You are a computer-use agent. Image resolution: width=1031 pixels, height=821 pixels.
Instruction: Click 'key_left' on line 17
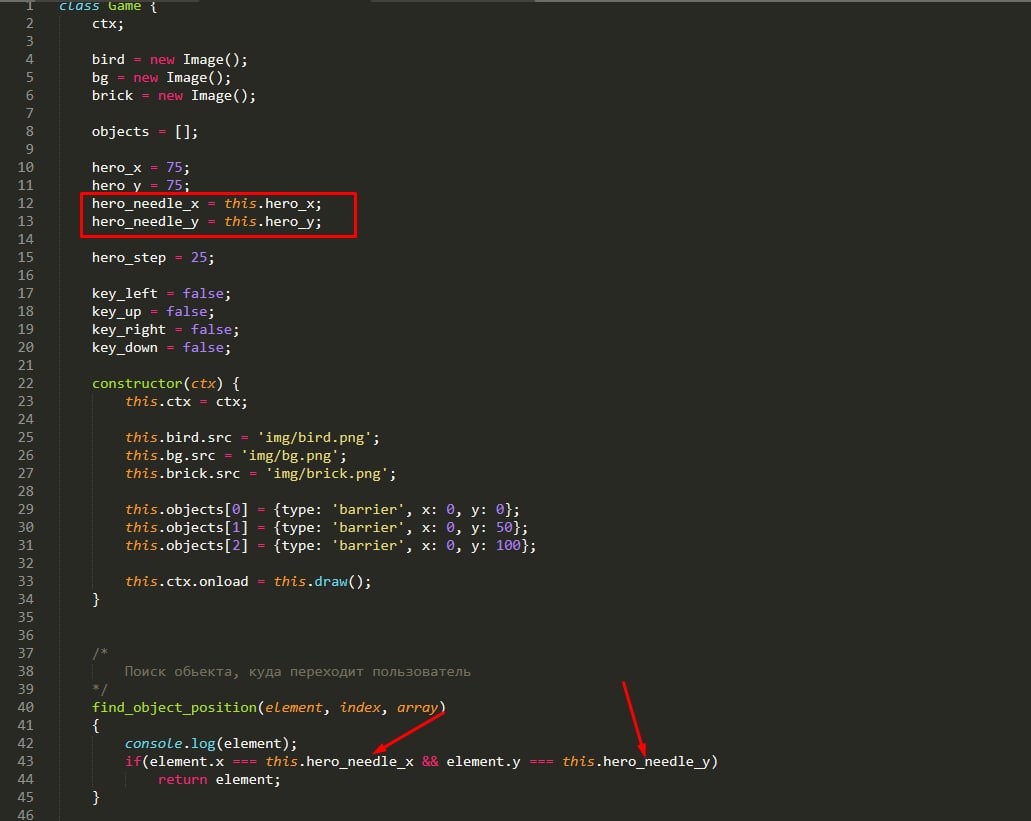(x=125, y=294)
